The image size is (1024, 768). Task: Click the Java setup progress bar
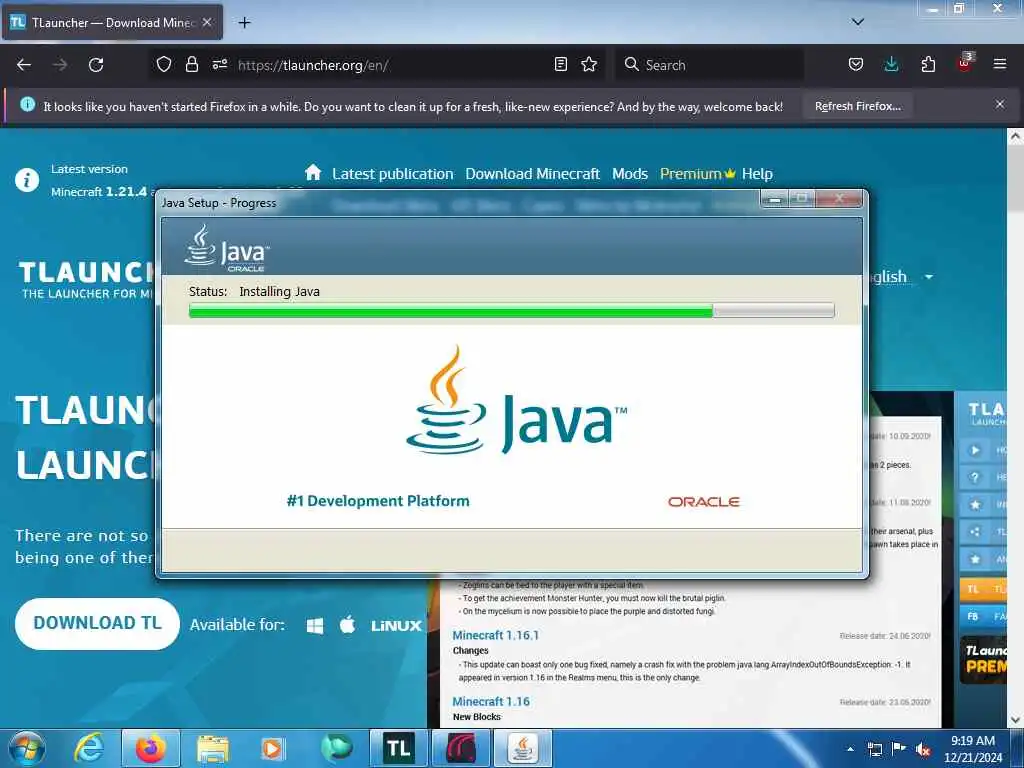(511, 311)
